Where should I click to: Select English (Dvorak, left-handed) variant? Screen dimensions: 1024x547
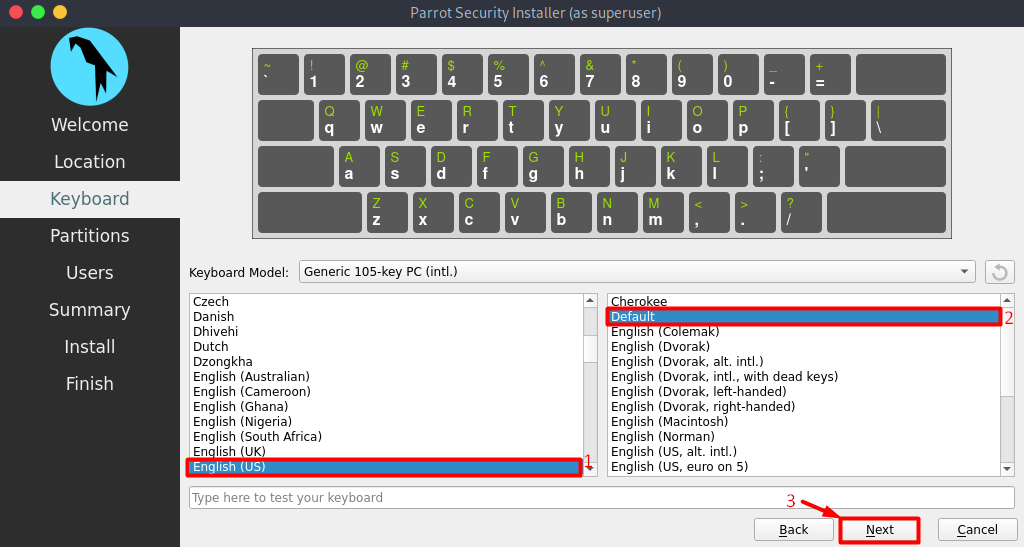point(804,392)
